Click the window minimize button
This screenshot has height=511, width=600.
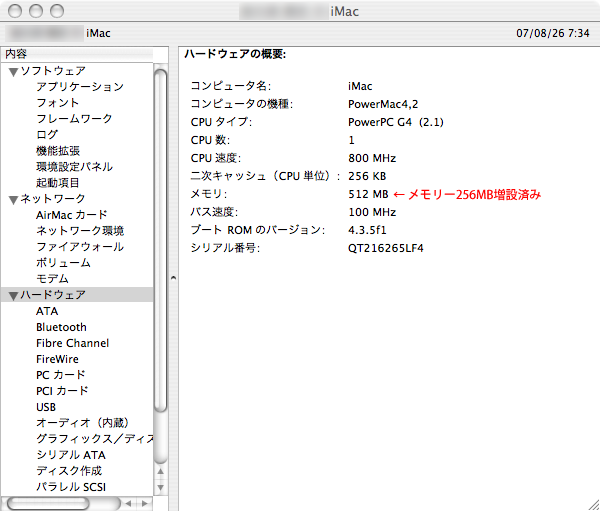coord(36,11)
